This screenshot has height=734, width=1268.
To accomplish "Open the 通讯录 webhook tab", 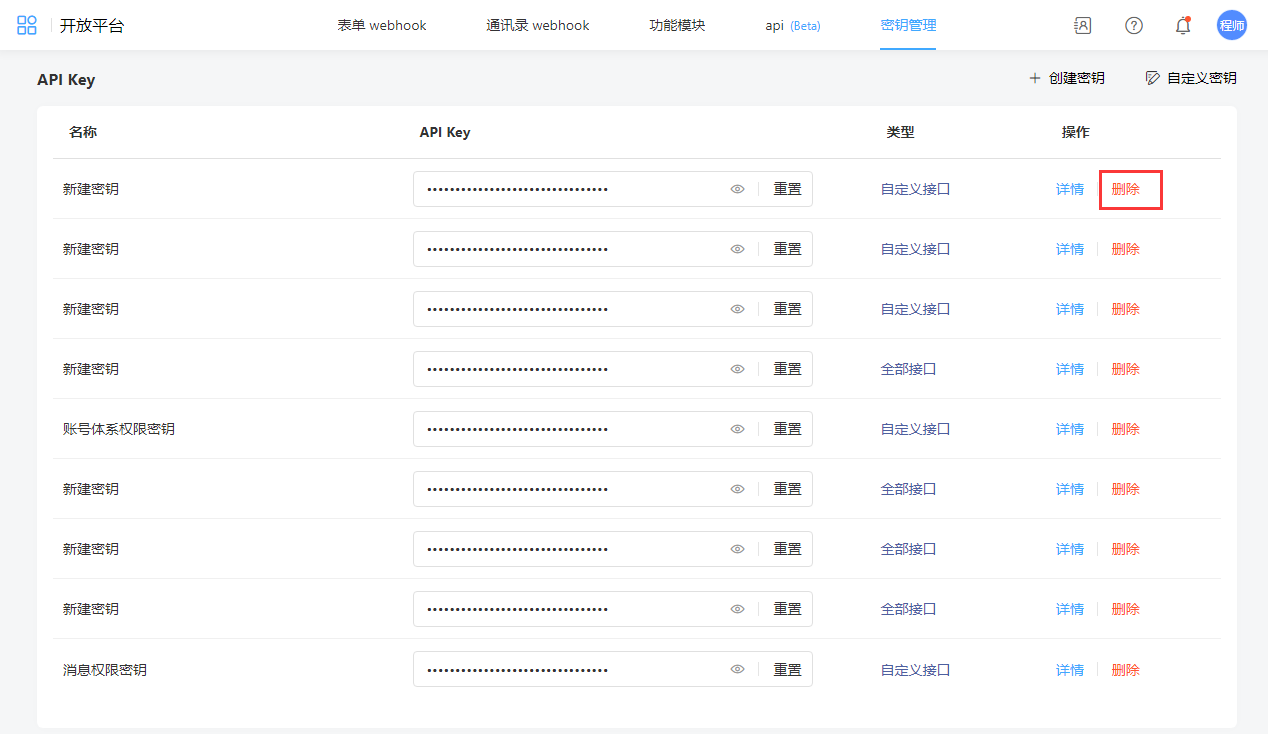I will (x=538, y=26).
